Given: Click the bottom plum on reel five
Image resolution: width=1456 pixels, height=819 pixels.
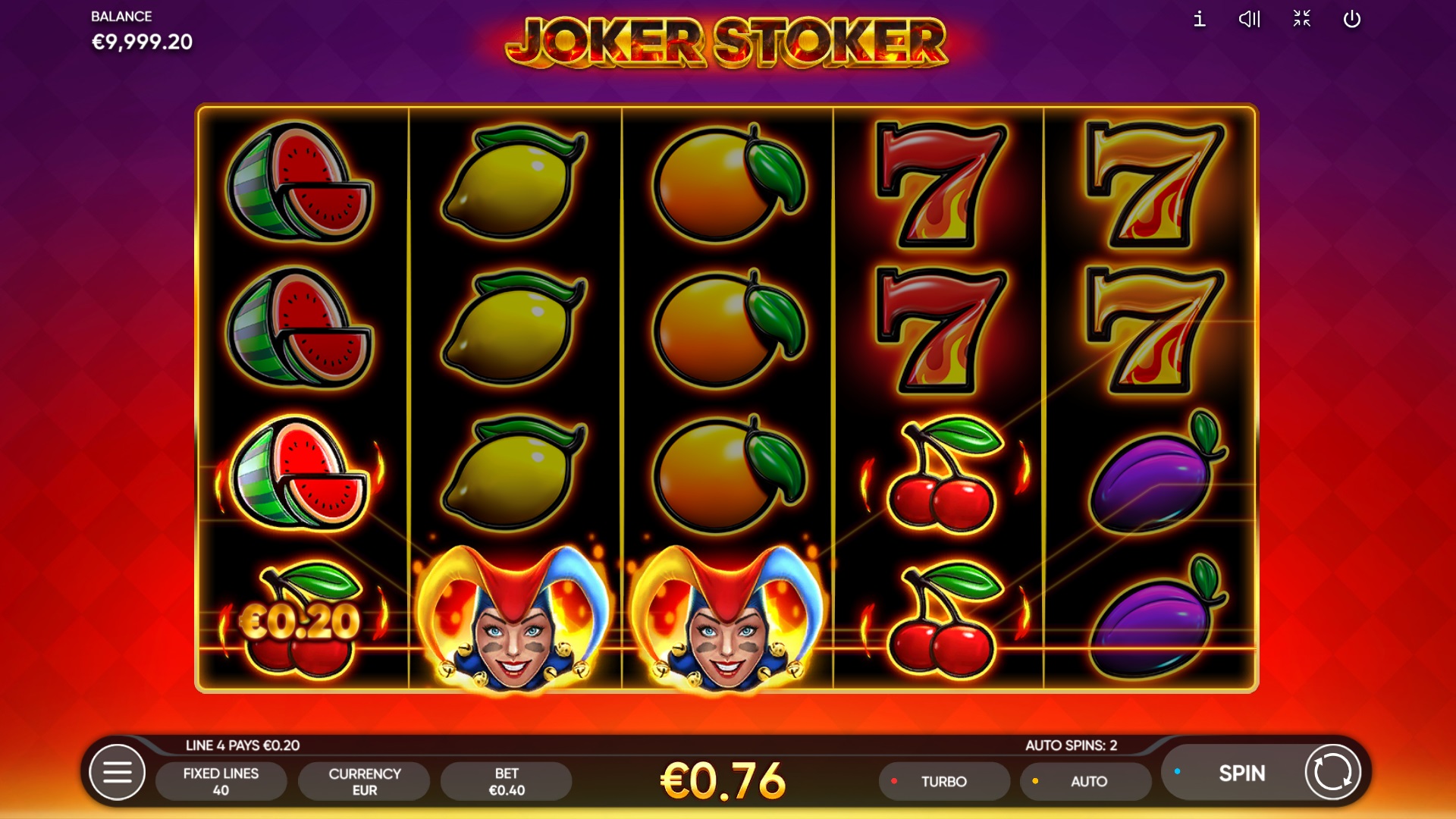Looking at the screenshot, I should [1158, 618].
